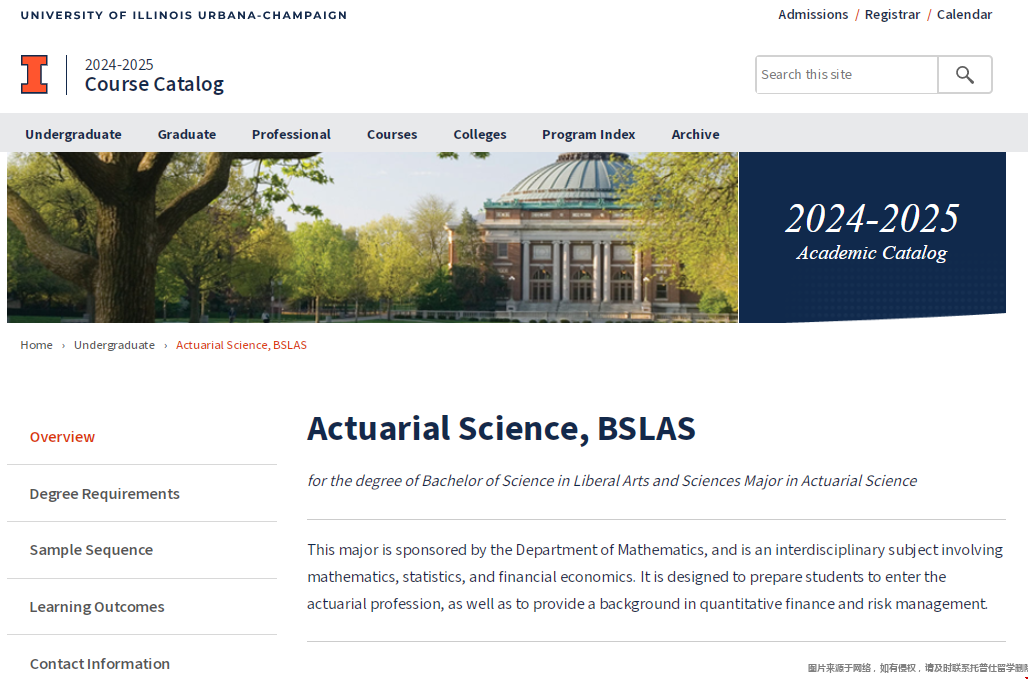The image size is (1028, 679).
Task: Go to Home in the breadcrumb
Action: tap(36, 345)
